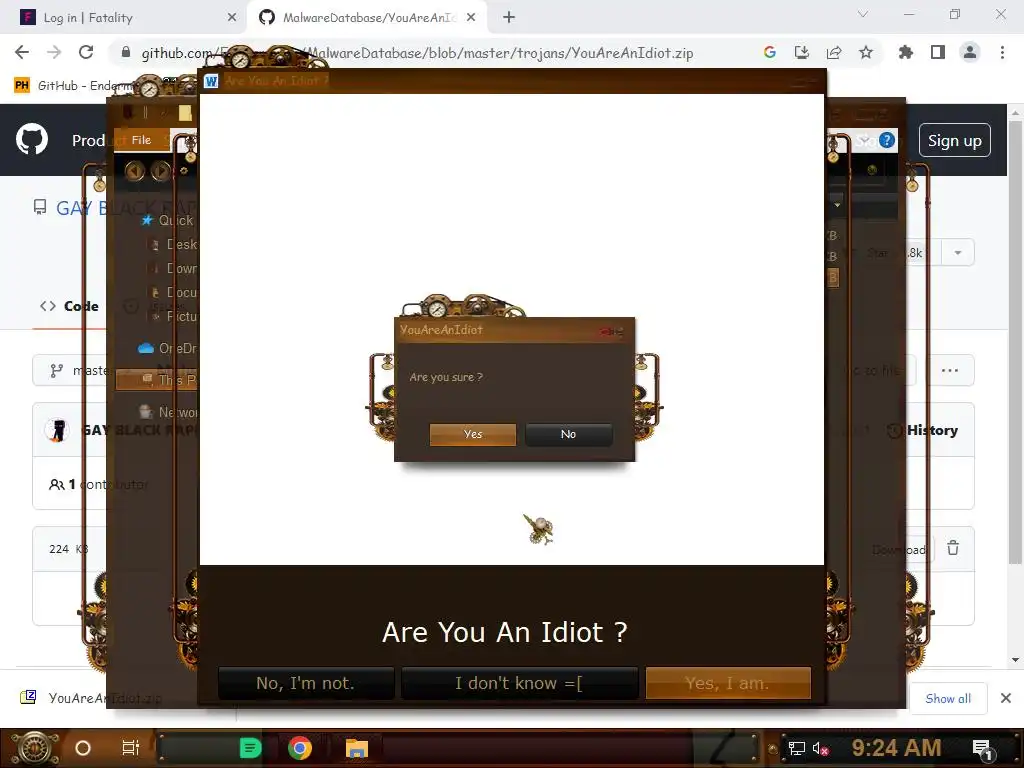This screenshot has height=768, width=1024.
Task: Open file History link
Action: [x=923, y=430]
